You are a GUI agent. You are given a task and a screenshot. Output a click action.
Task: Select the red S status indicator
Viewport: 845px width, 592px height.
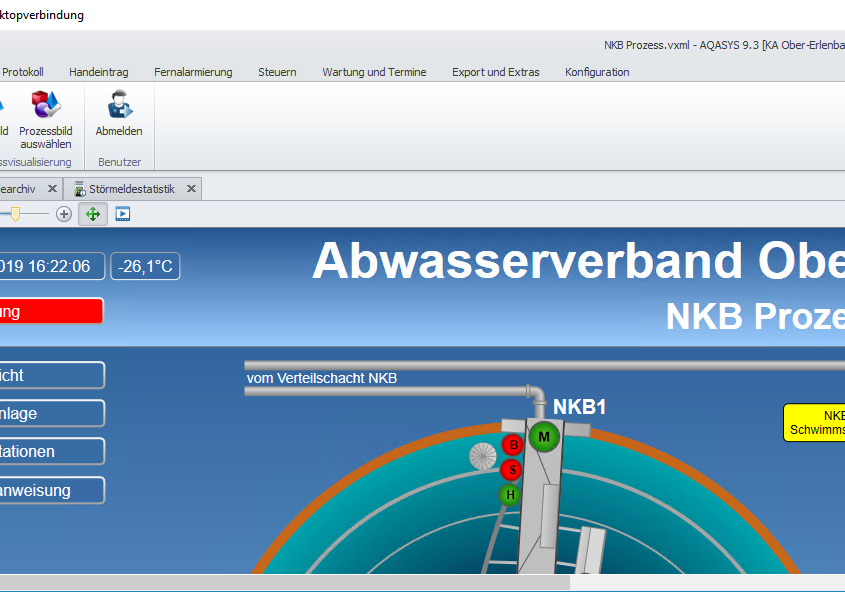(x=511, y=470)
